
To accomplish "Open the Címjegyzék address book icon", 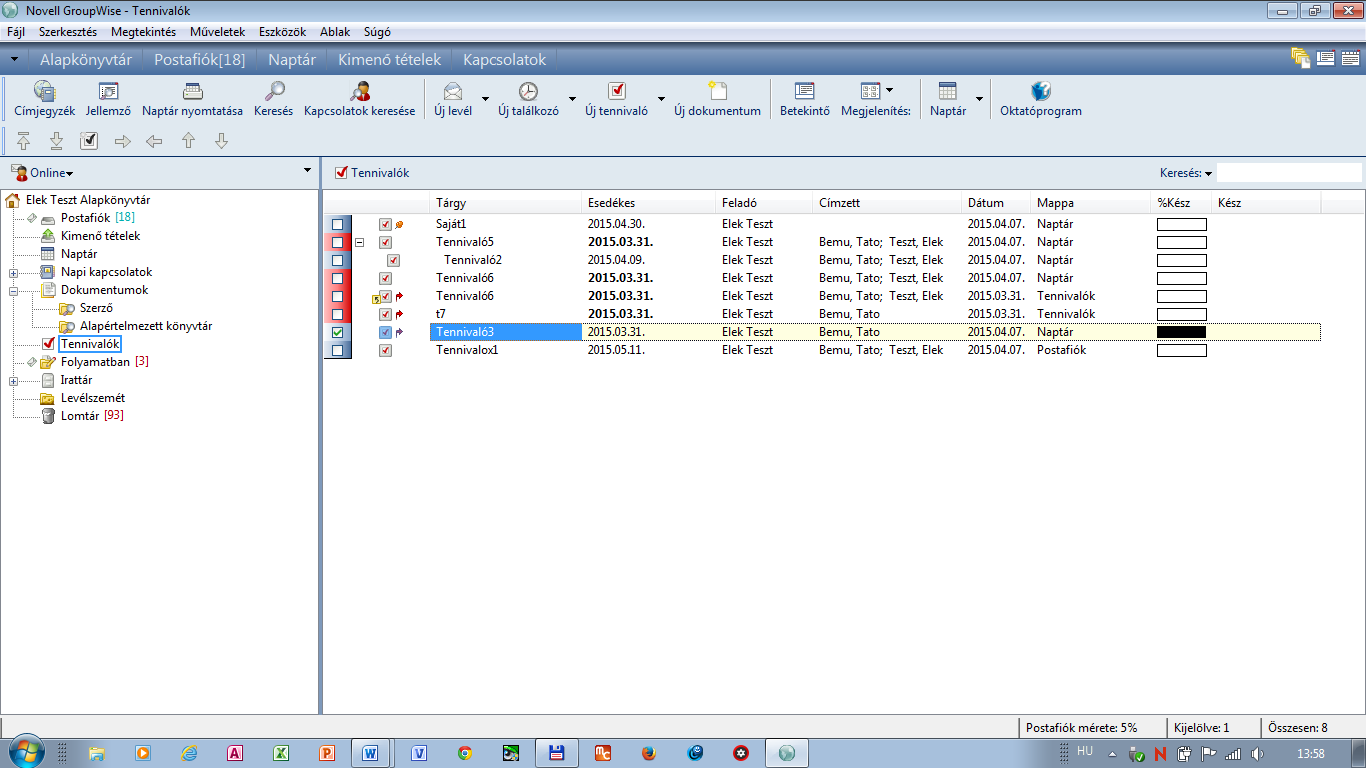I will (44, 91).
